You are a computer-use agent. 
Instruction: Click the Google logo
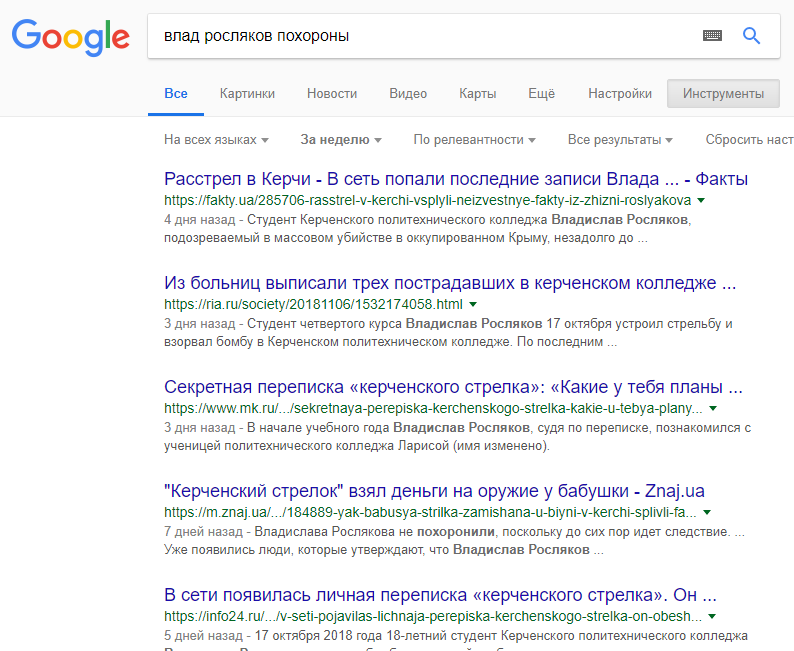[71, 37]
